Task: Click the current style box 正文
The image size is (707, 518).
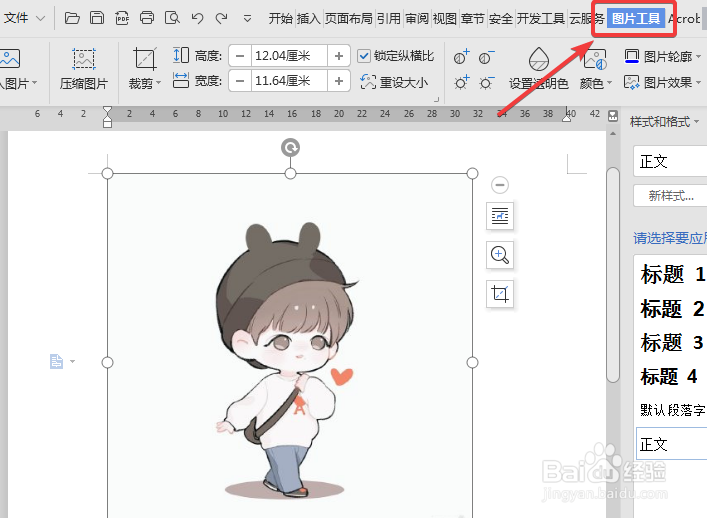Action: pos(670,161)
